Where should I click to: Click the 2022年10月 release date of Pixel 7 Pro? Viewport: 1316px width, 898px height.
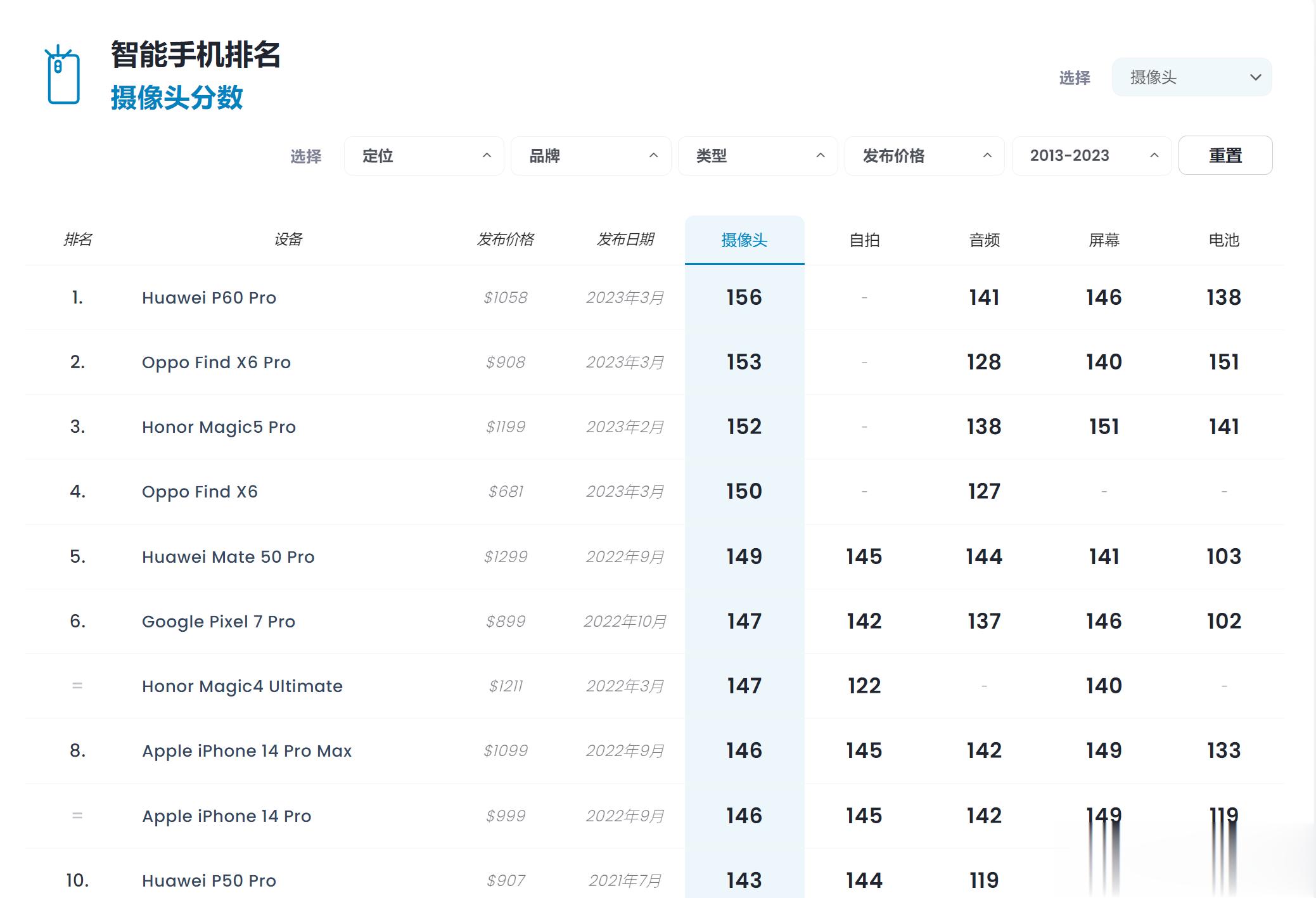pos(625,622)
